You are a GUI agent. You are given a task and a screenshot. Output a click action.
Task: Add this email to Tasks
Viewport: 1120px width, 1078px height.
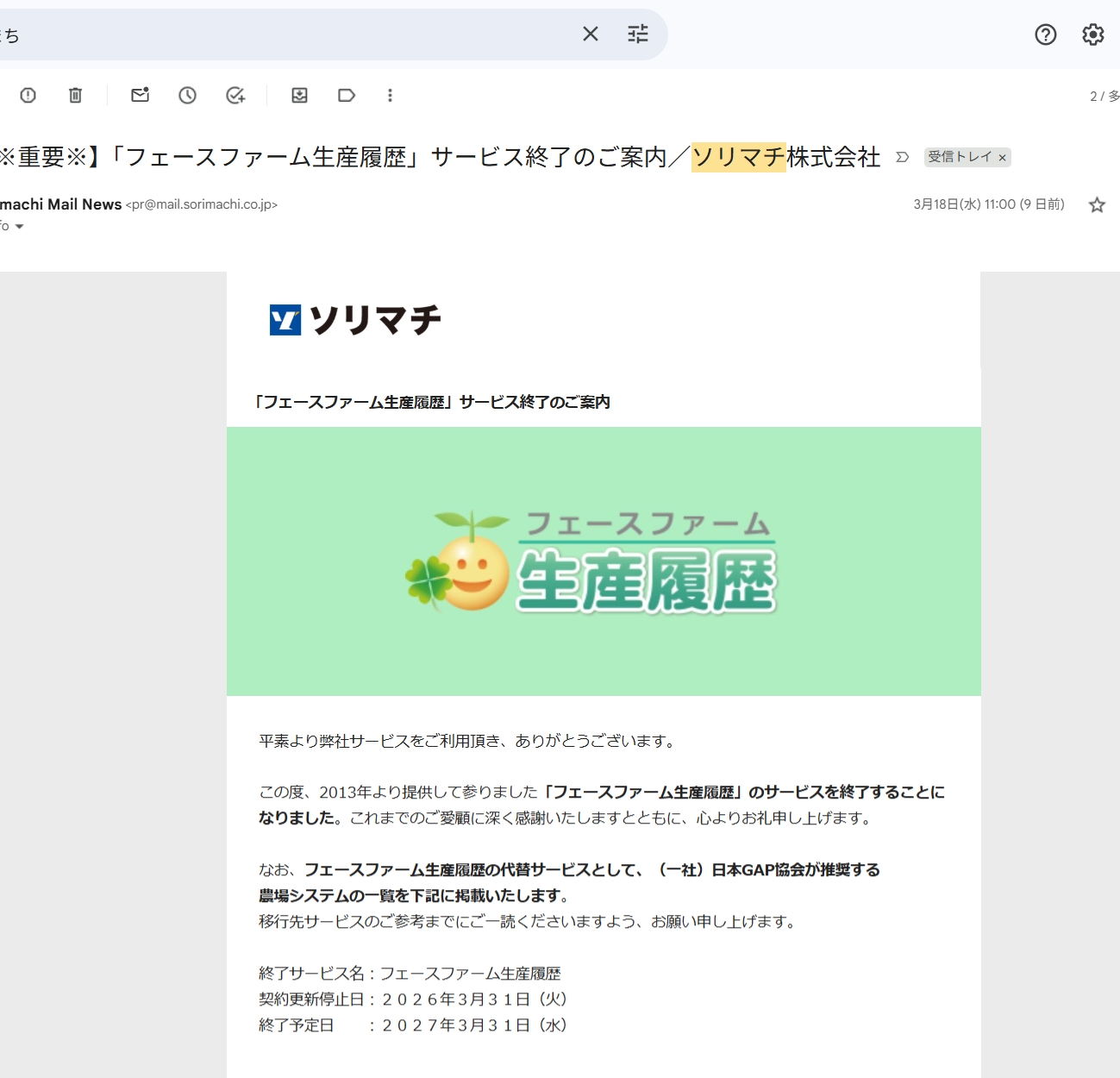[x=235, y=96]
